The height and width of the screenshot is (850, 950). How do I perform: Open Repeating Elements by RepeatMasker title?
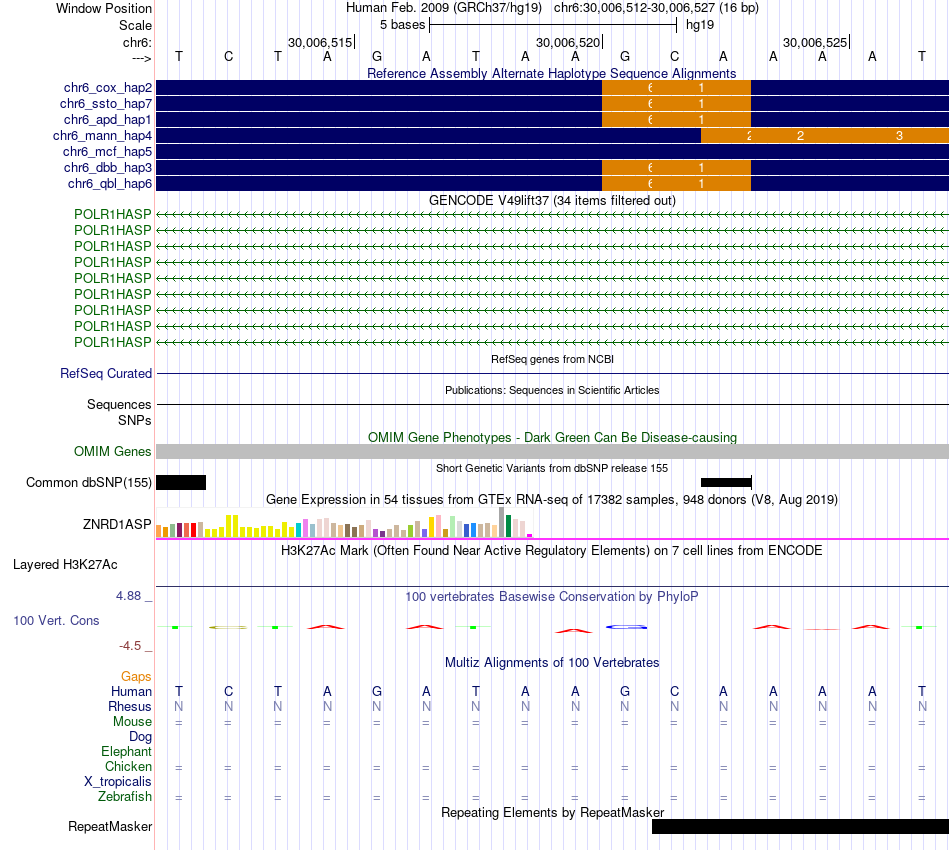click(552, 812)
